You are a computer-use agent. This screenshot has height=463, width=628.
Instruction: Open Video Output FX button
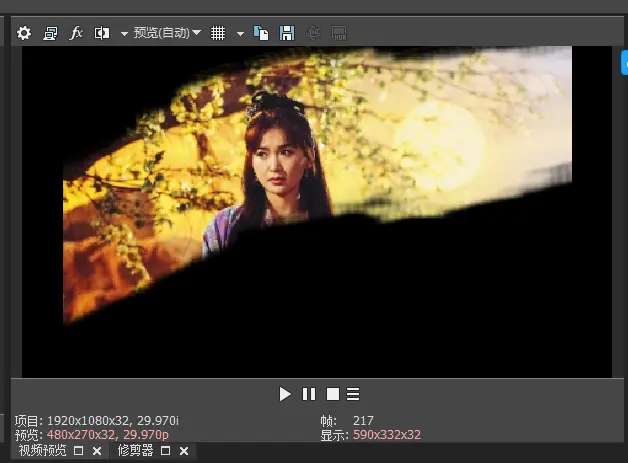click(x=76, y=33)
